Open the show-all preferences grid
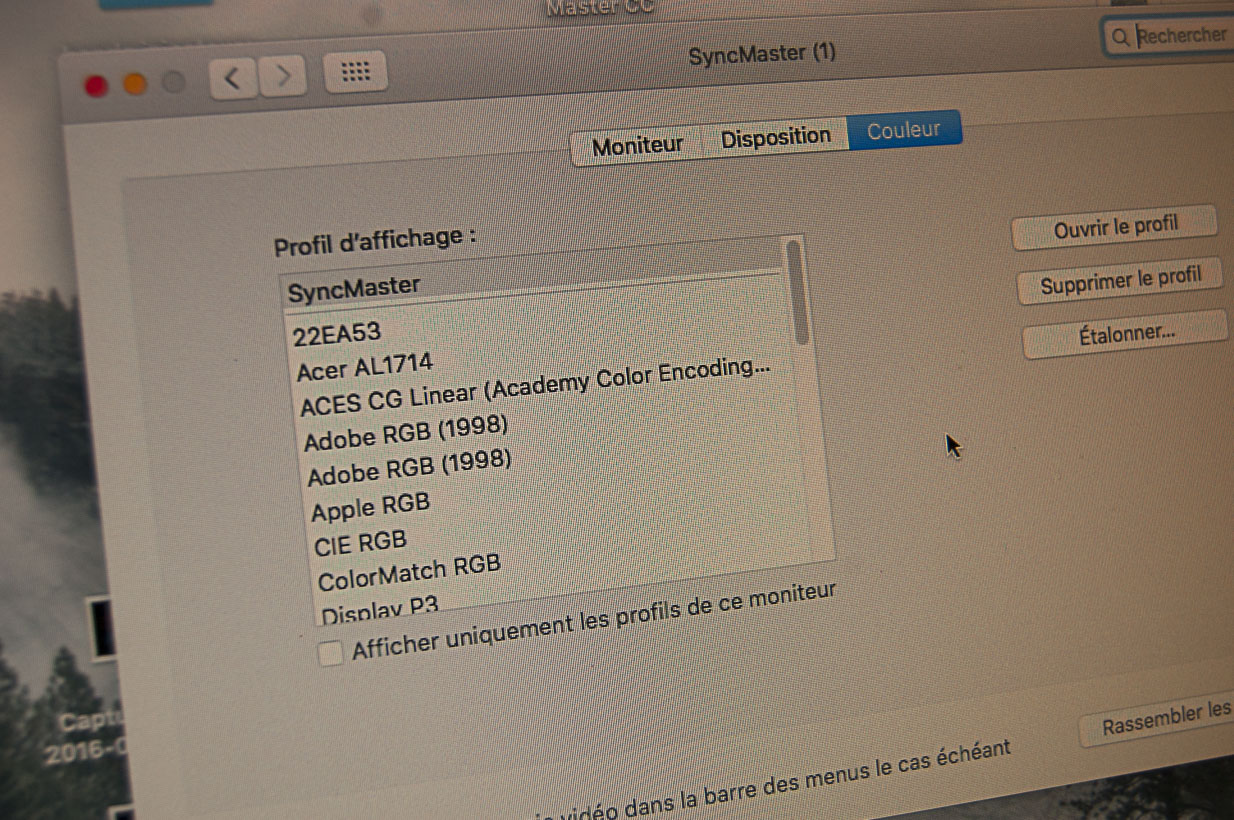The height and width of the screenshot is (820, 1234). pos(356,72)
